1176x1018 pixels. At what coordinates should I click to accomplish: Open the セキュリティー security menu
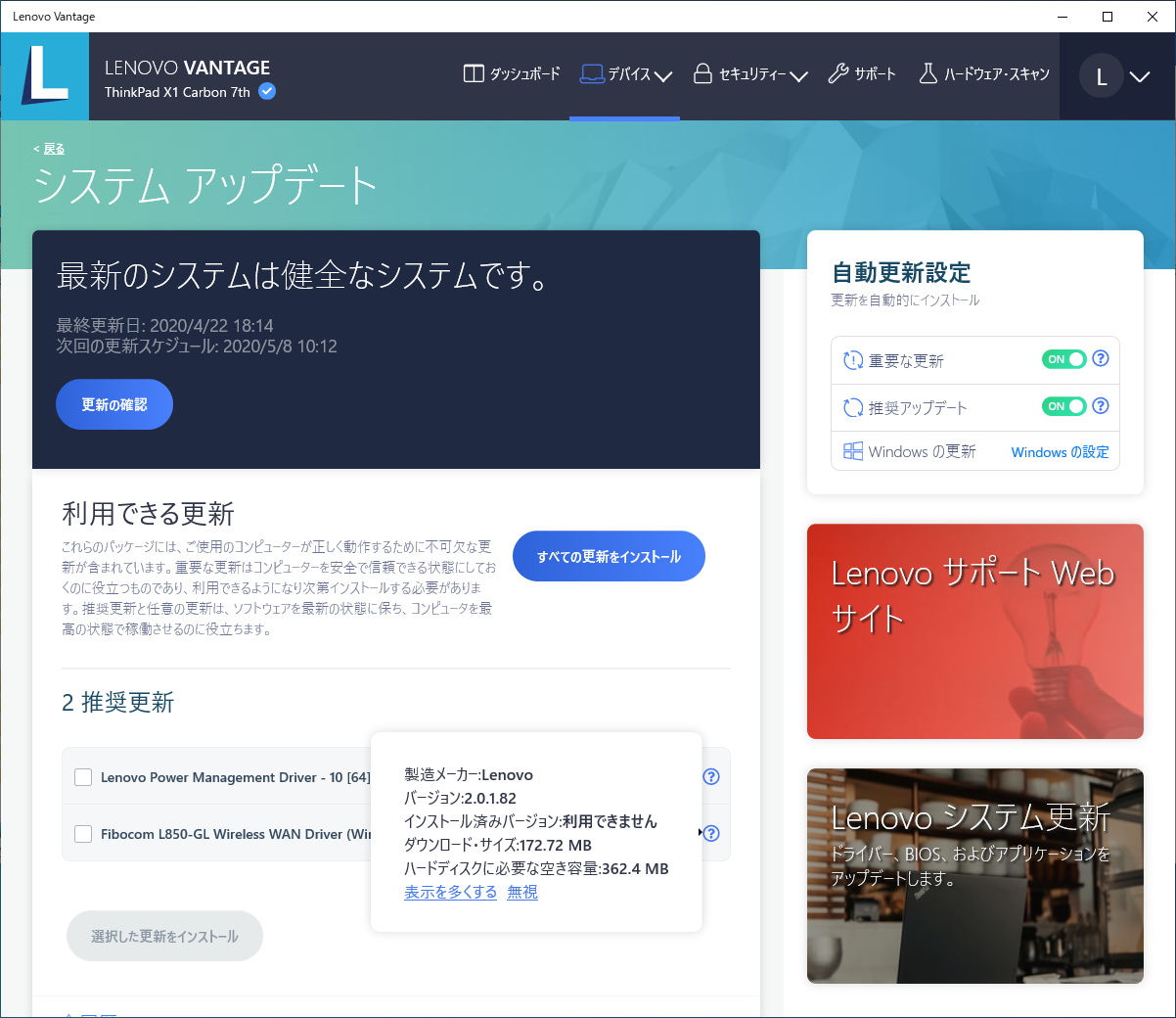coord(750,74)
